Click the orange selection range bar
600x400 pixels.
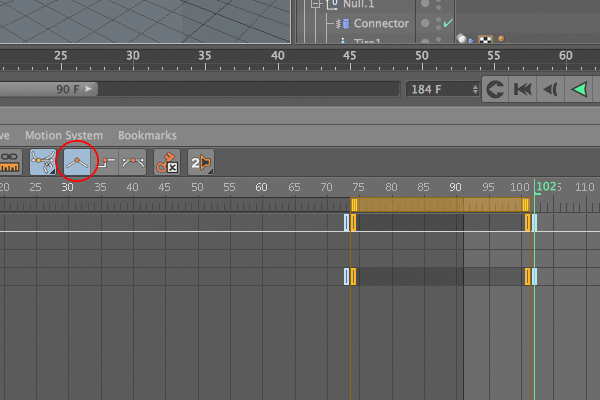440,205
